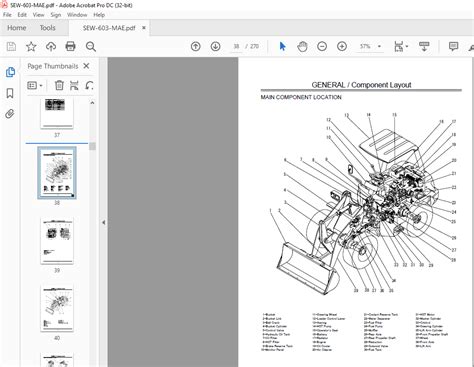
Task: Select page 39 thumbnail
Action: pyautogui.click(x=57, y=241)
